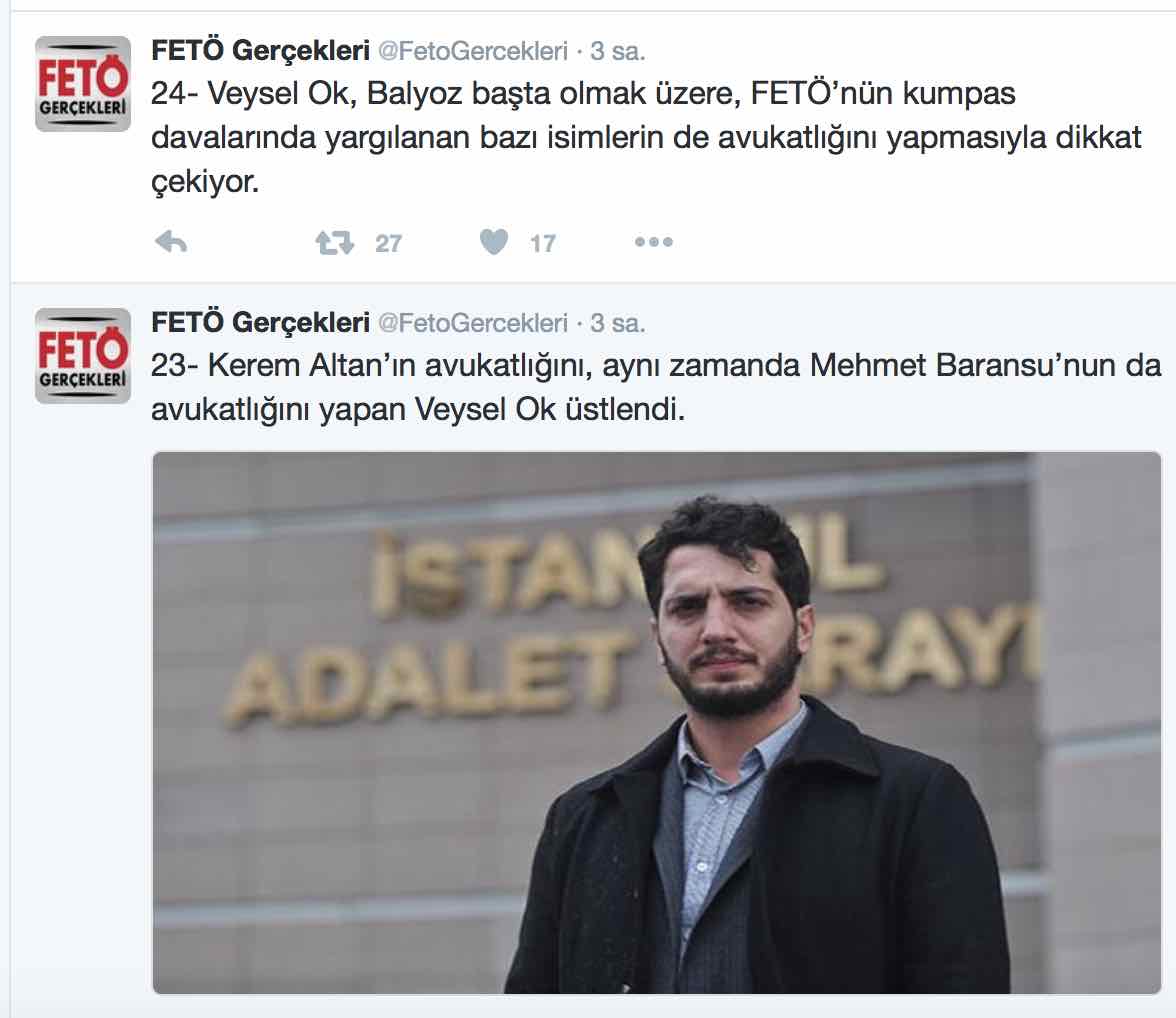Image resolution: width=1176 pixels, height=1018 pixels.
Task: Like the tweet with 17 likes
Action: click(494, 242)
